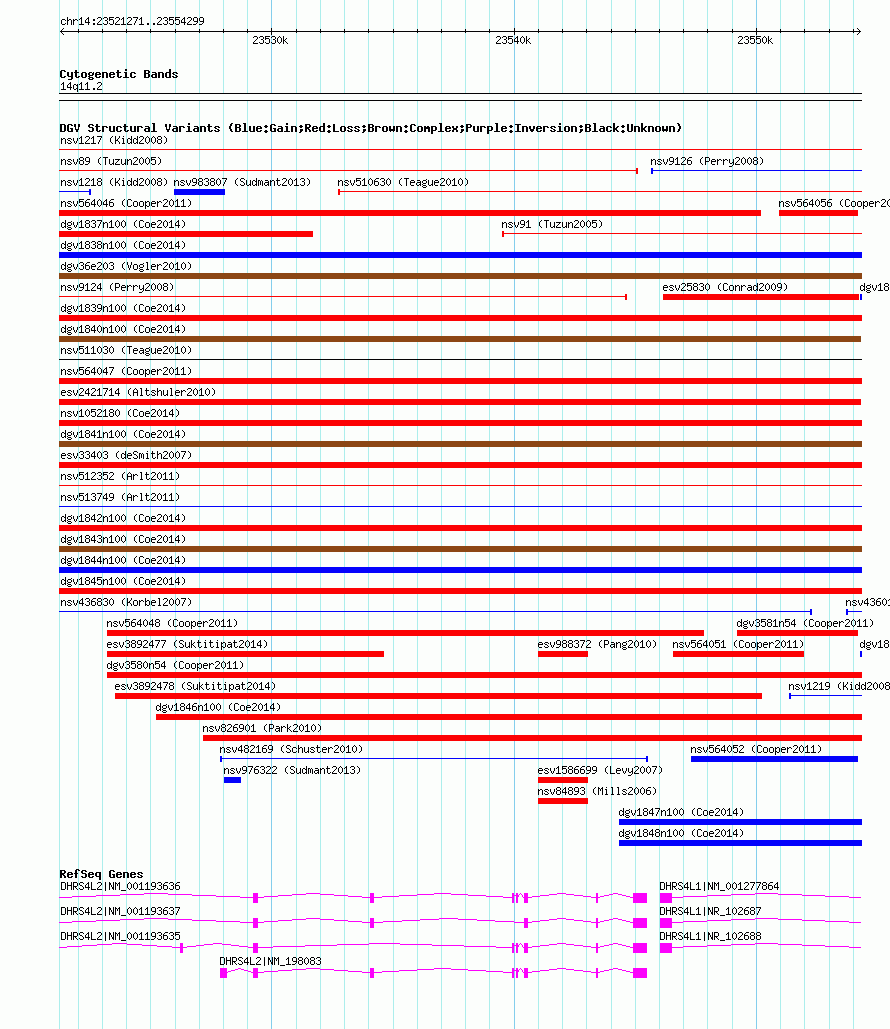890x1029 pixels.
Task: Select dgv3580n54 (Cooper2011) label
Action: 175,665
